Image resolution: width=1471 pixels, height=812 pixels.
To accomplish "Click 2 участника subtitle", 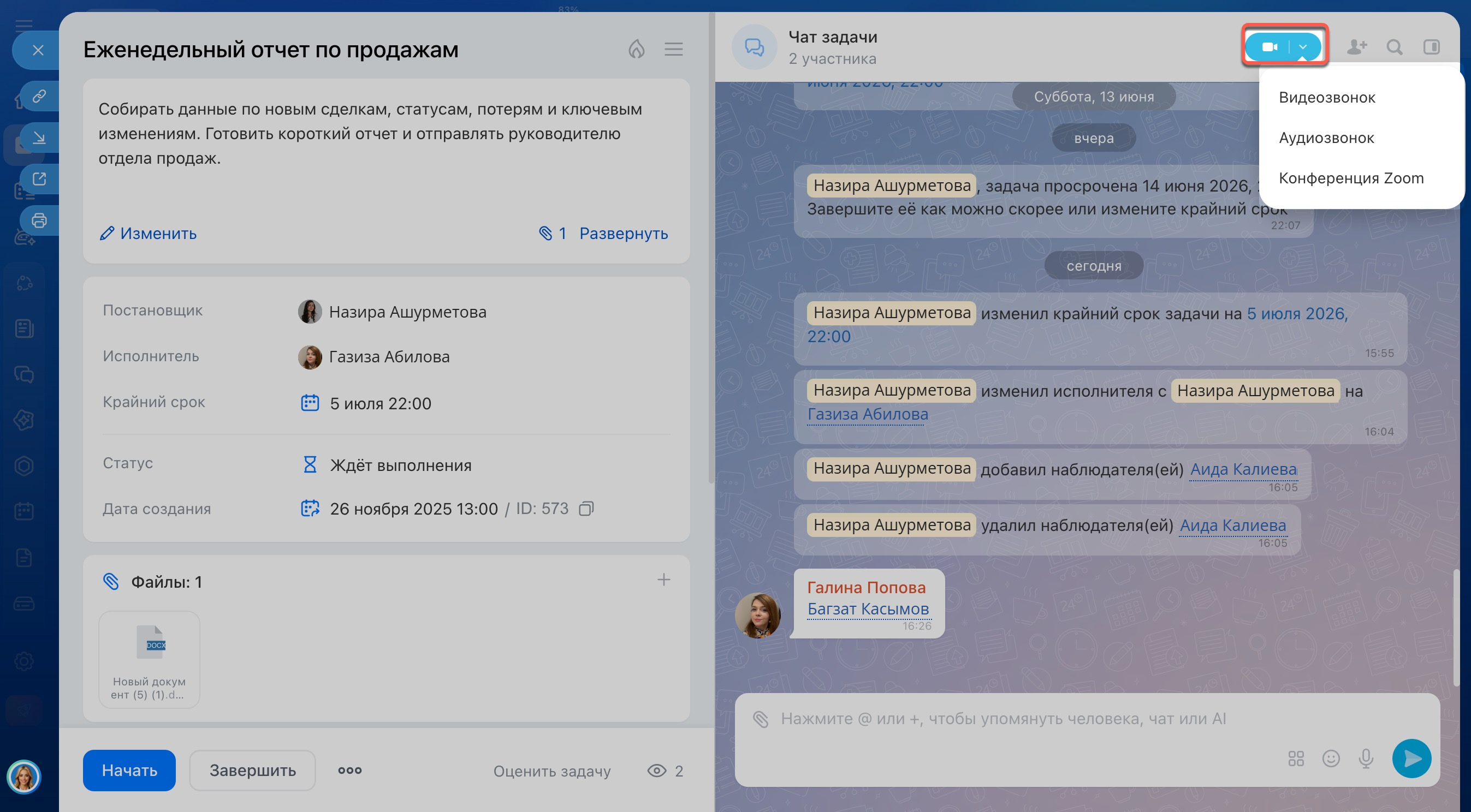I will [832, 59].
